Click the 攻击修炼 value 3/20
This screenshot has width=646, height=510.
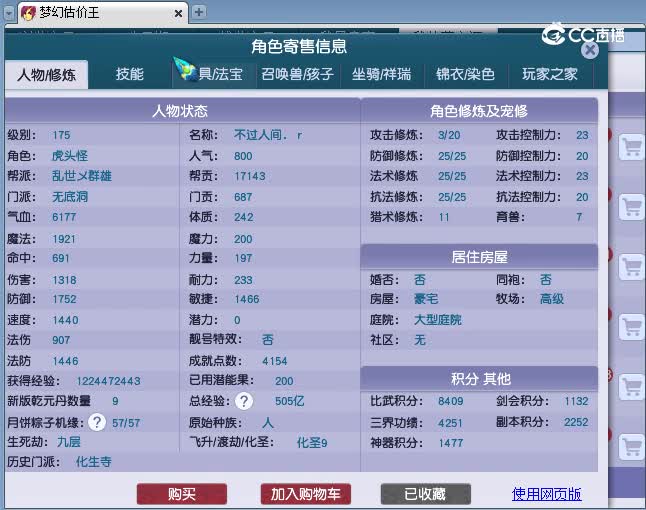(449, 135)
